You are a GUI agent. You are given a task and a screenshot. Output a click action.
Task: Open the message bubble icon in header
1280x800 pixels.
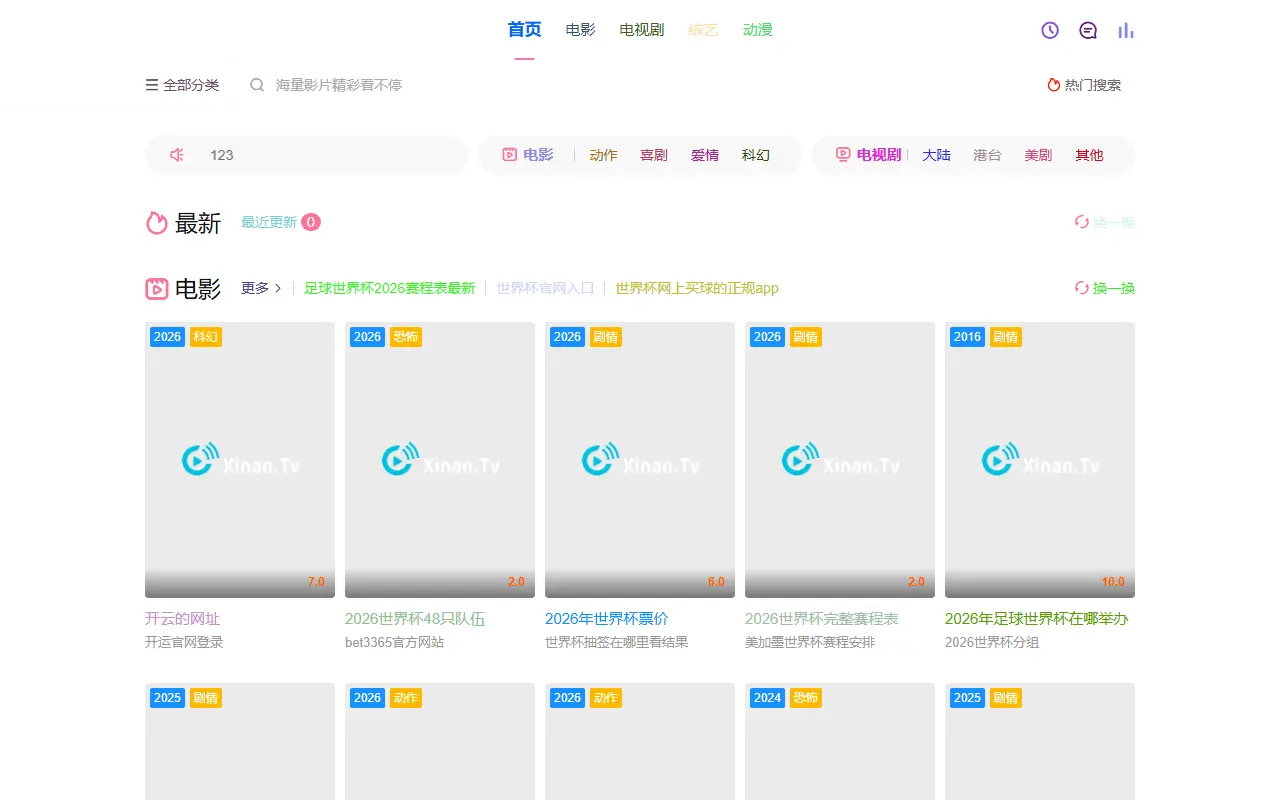pos(1088,30)
